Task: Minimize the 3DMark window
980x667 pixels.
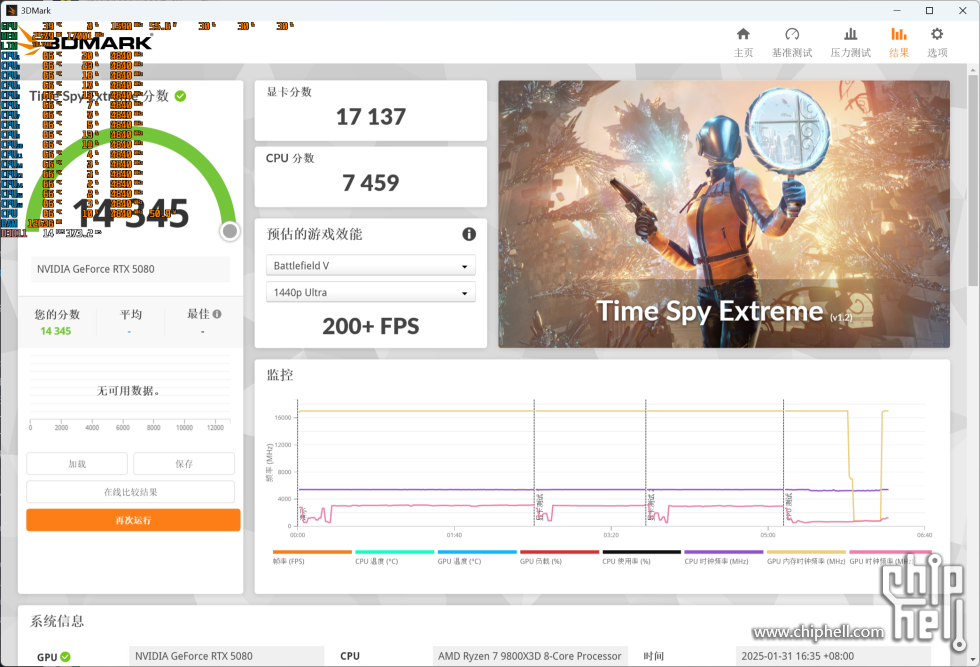Action: pyautogui.click(x=897, y=11)
